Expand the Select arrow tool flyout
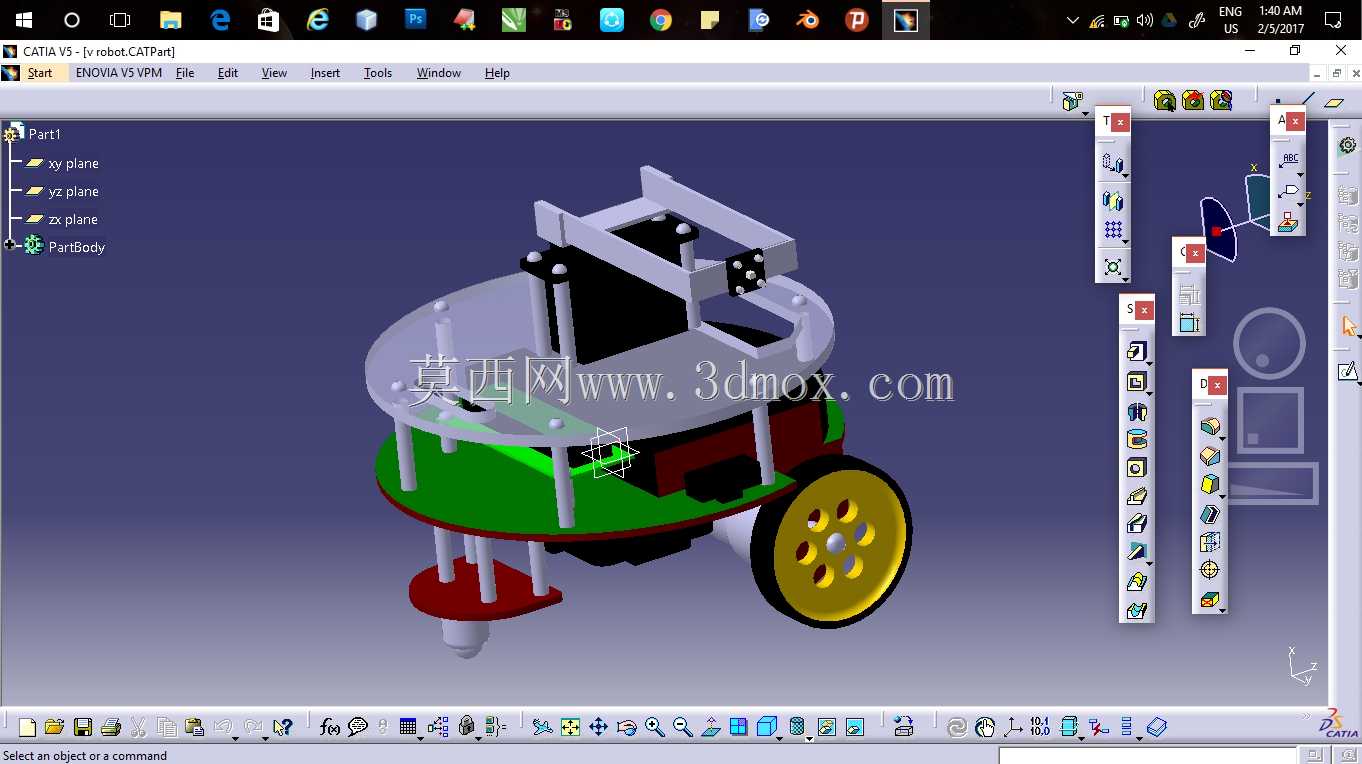1362x764 pixels. pyautogui.click(x=1358, y=337)
